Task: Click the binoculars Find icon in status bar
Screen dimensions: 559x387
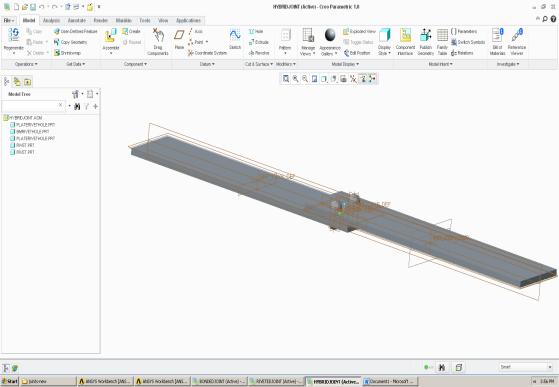Action: click(x=442, y=367)
